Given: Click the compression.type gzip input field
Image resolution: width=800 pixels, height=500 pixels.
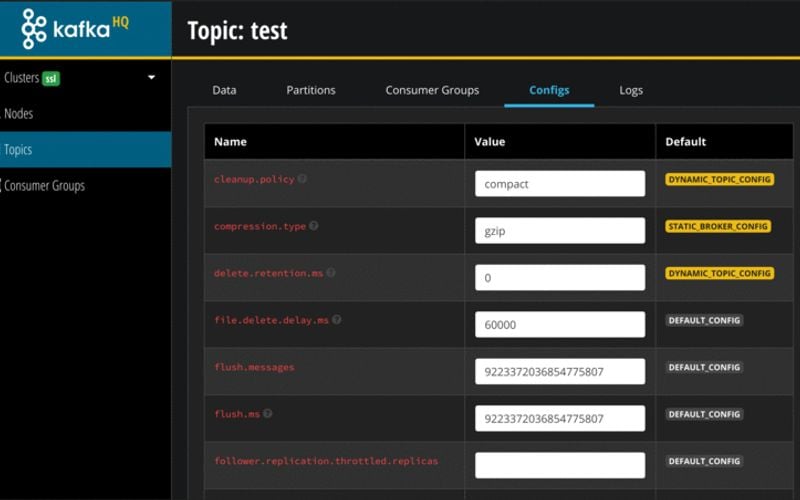Looking at the screenshot, I should (560, 231).
